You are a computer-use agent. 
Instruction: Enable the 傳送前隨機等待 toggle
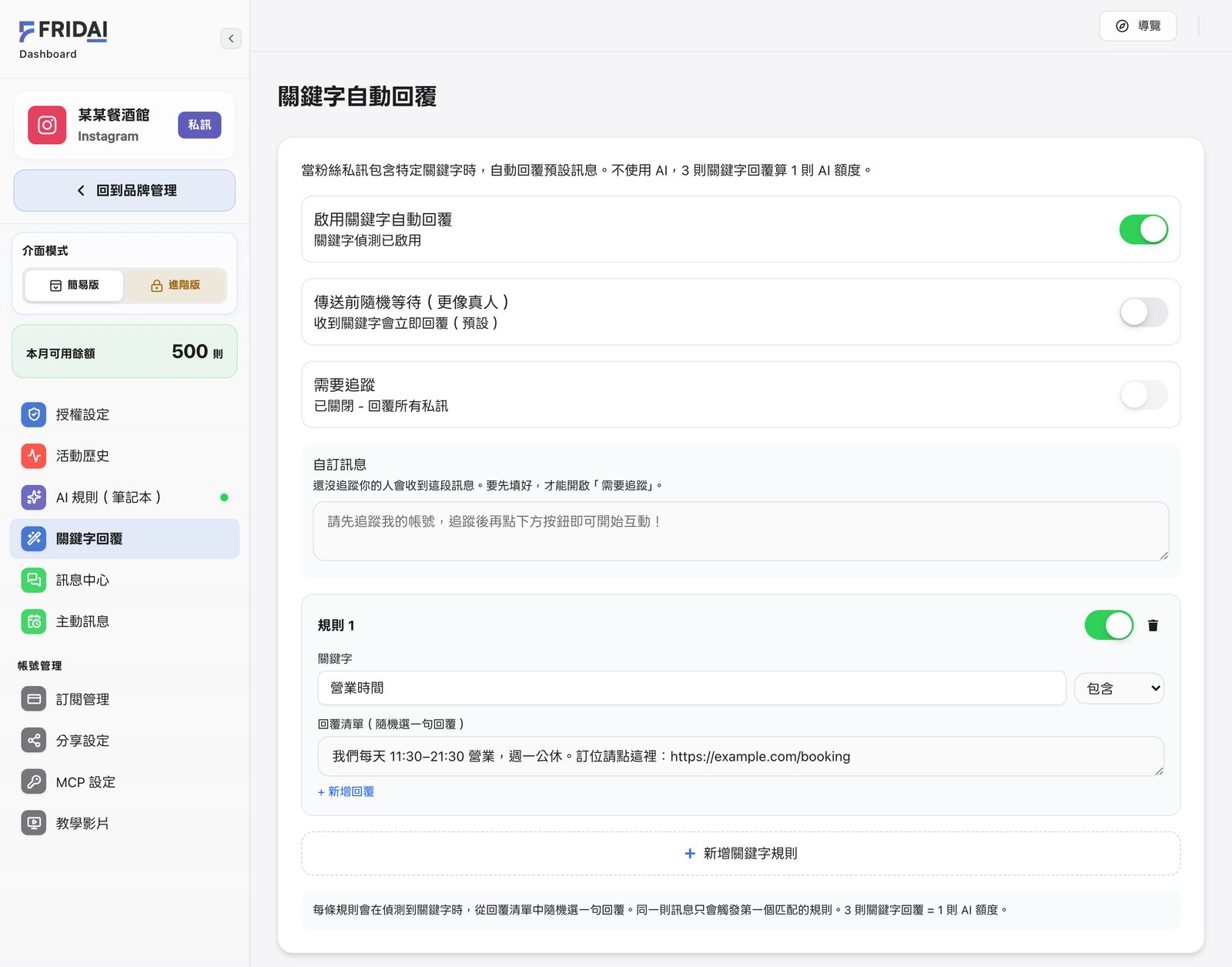pyautogui.click(x=1143, y=312)
